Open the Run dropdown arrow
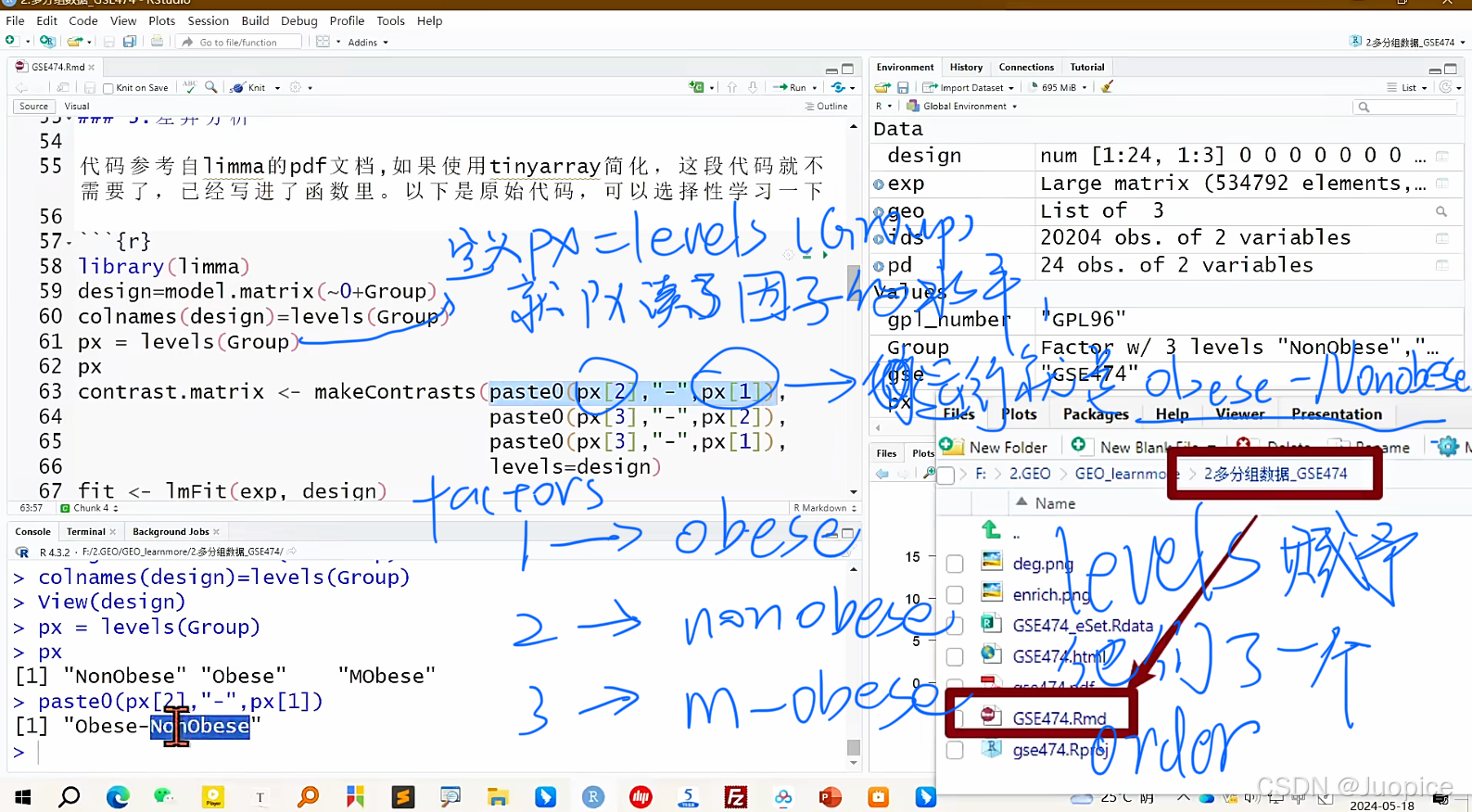The image size is (1472, 812). click(815, 88)
